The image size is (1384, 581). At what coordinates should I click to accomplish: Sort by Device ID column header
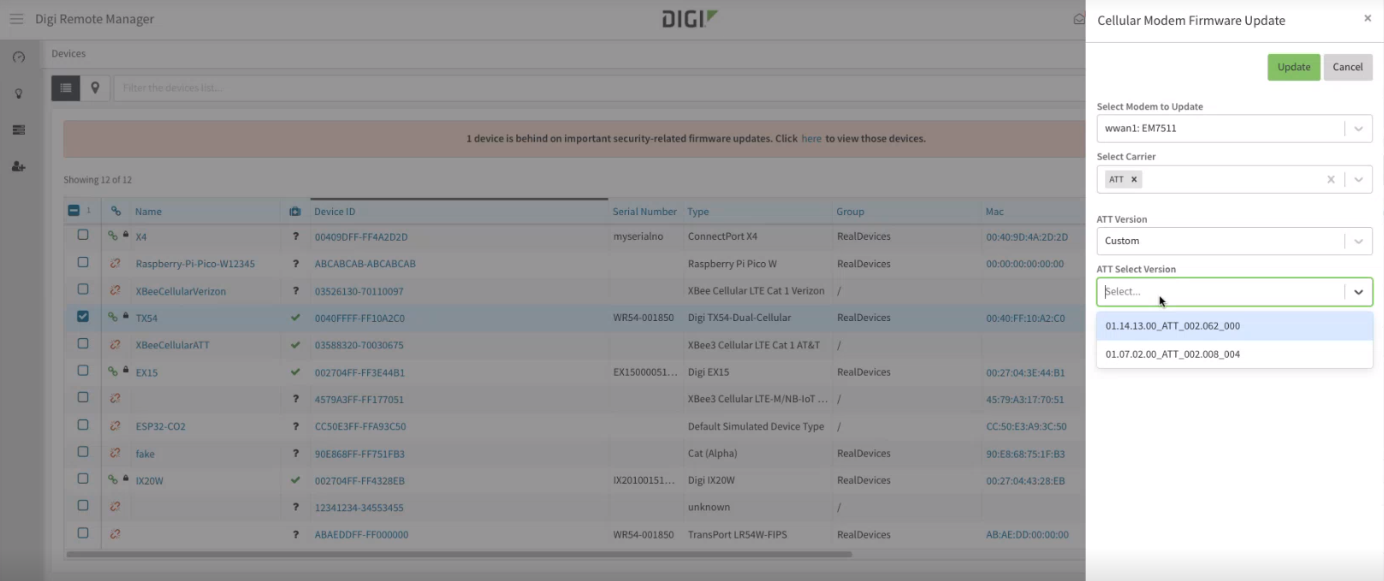334,212
